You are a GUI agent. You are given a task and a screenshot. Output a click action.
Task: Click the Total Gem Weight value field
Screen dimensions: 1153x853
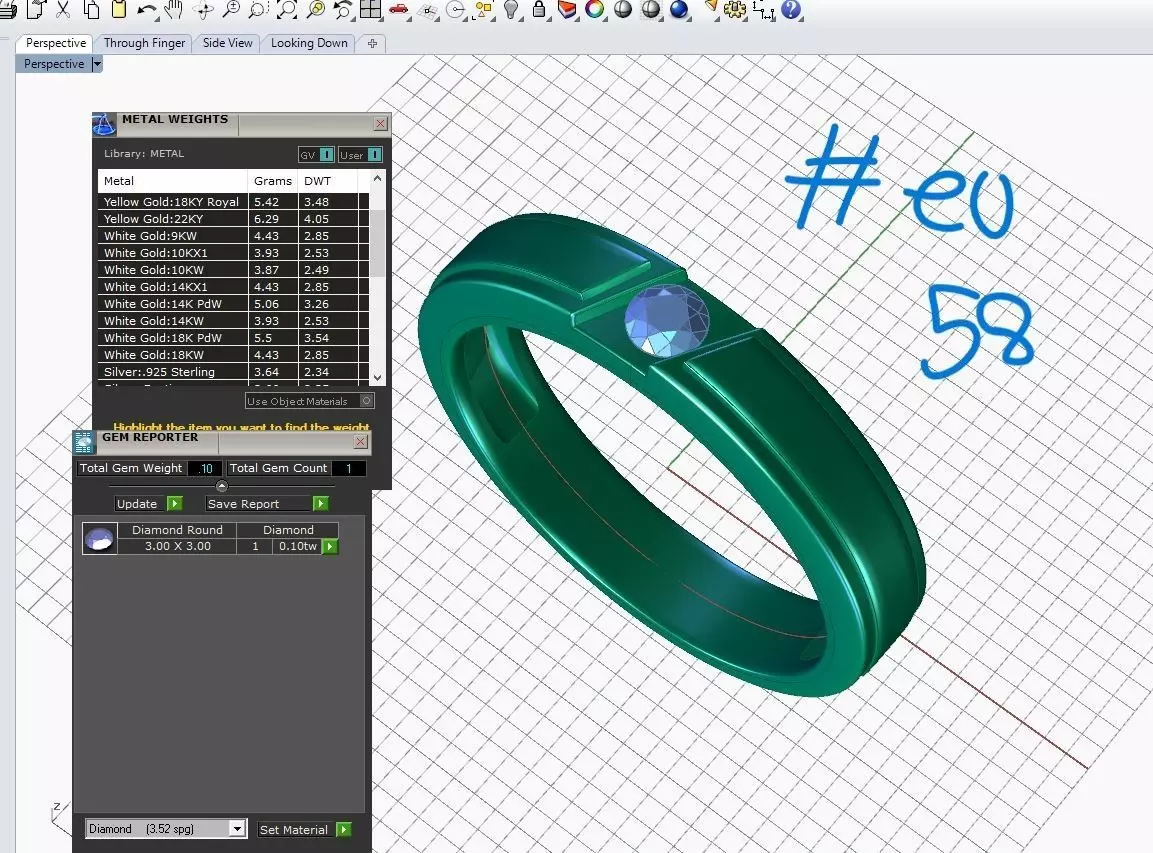205,468
